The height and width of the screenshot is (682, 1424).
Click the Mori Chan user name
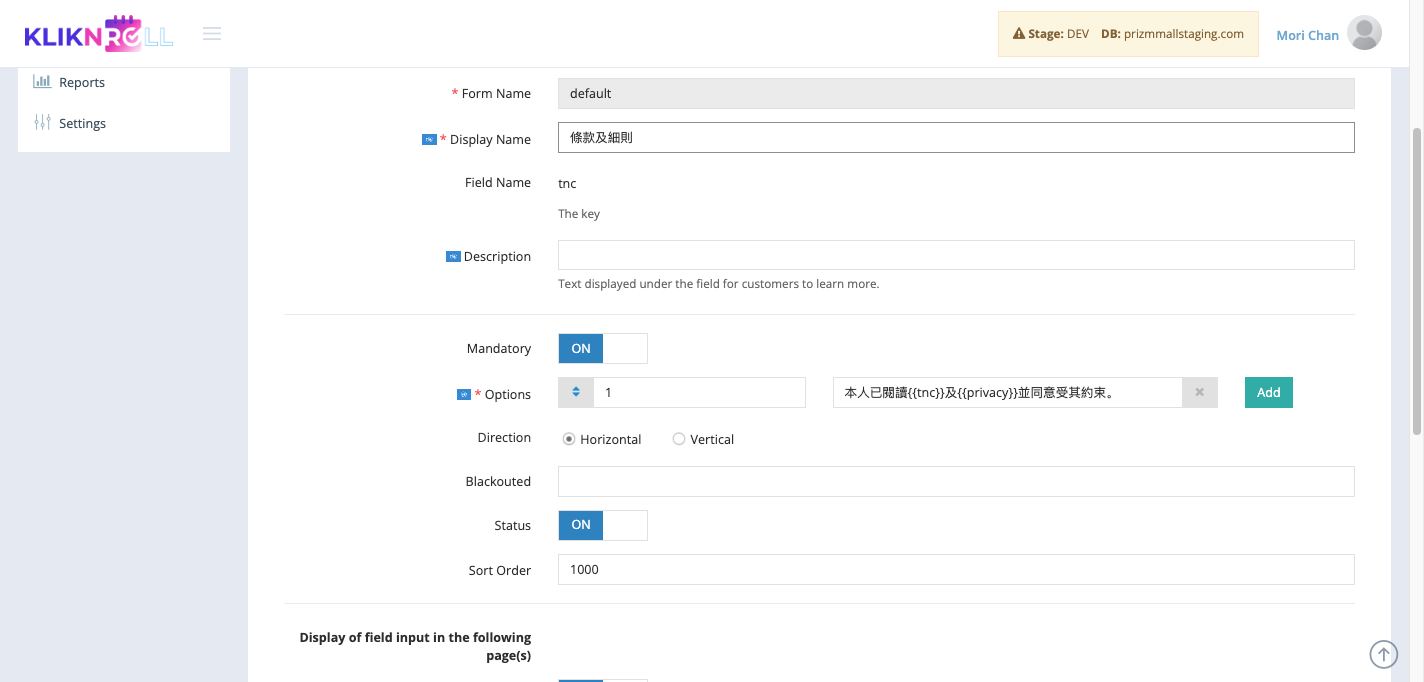(1307, 35)
